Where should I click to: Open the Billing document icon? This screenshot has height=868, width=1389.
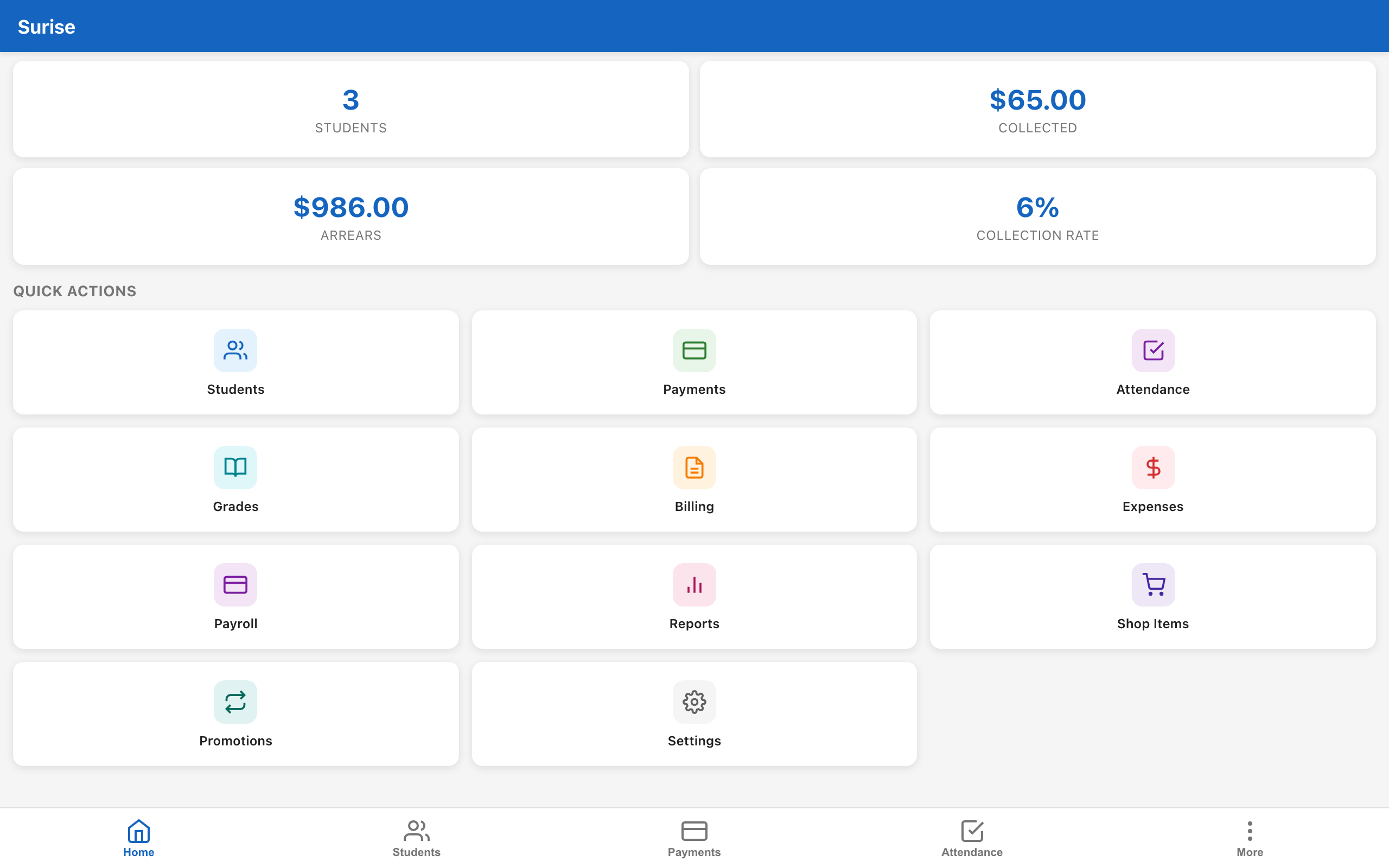pos(694,467)
